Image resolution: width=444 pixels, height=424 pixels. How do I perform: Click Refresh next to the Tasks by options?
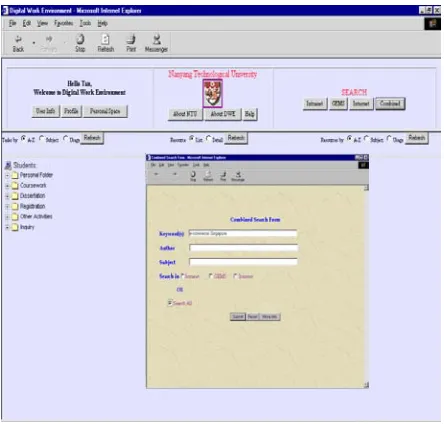click(92, 138)
